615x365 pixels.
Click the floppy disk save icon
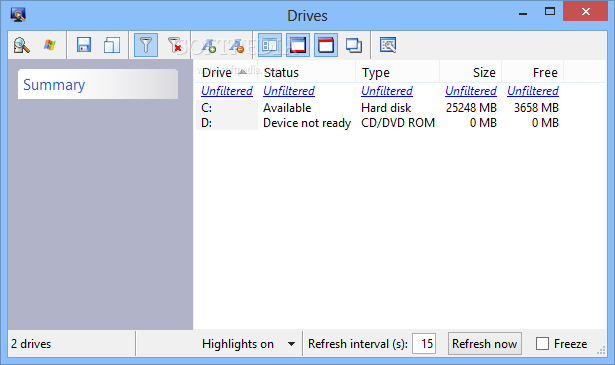(84, 45)
